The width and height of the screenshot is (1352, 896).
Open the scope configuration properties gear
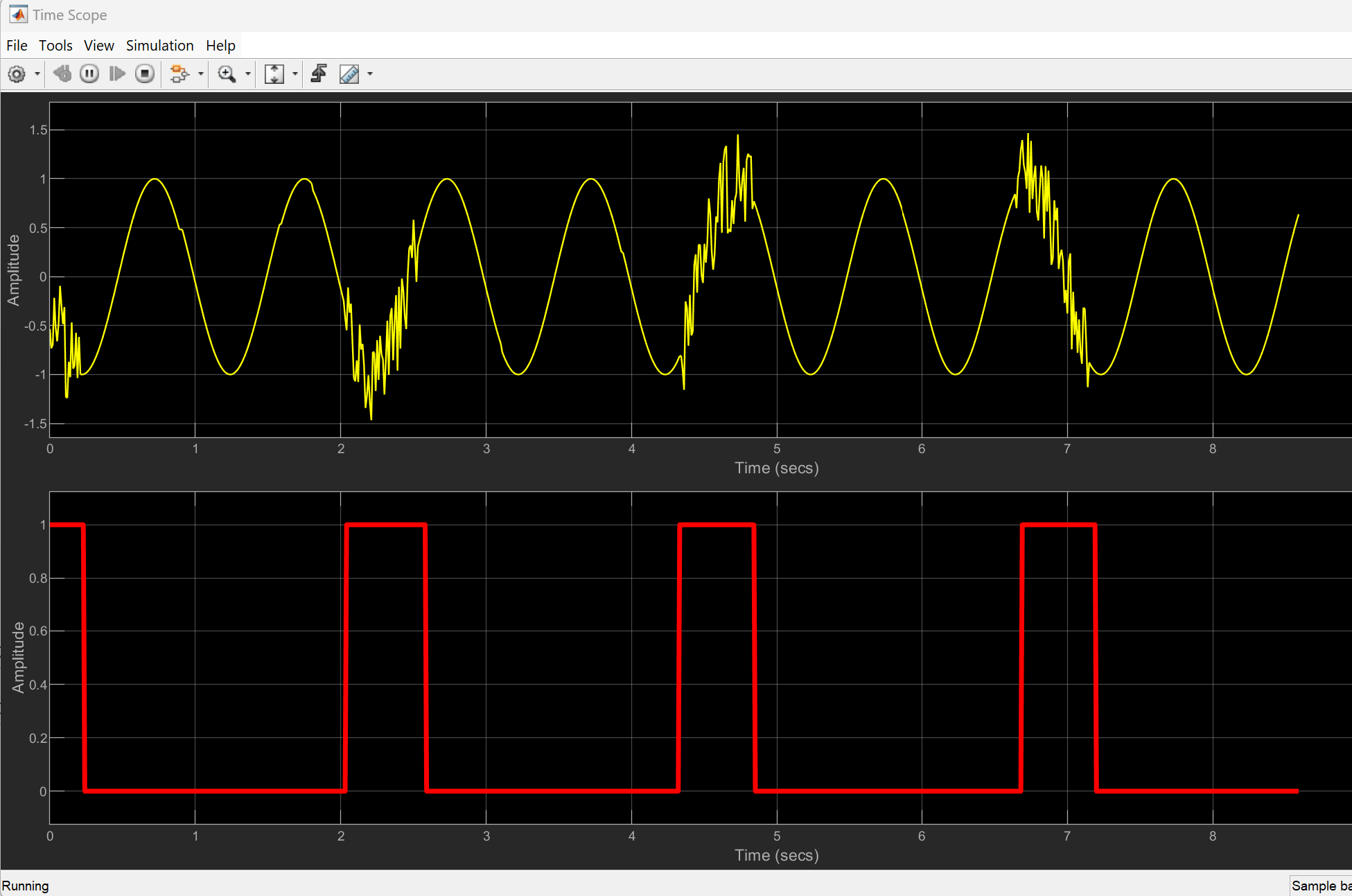pos(15,74)
